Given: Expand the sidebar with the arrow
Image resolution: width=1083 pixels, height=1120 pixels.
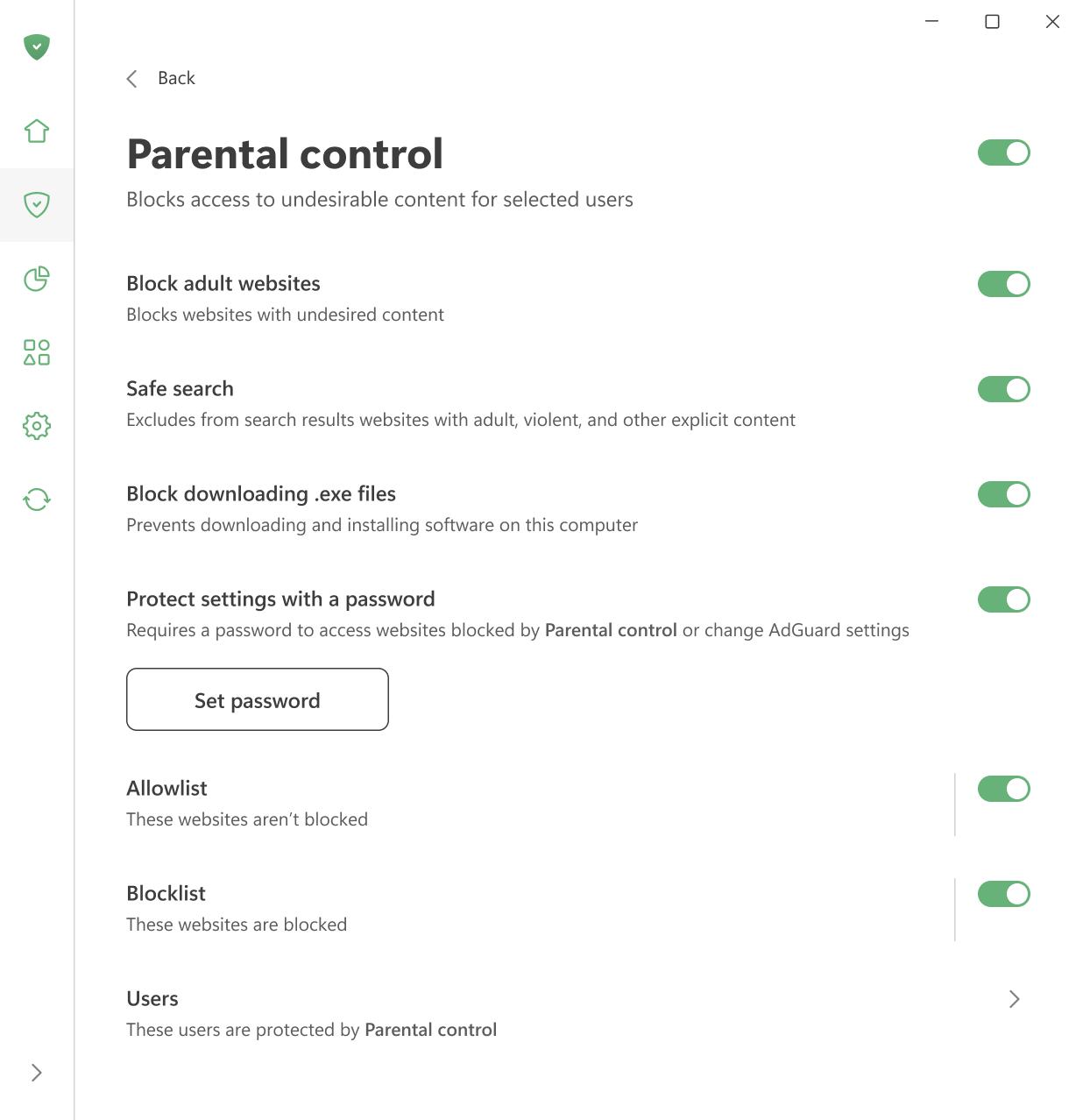Looking at the screenshot, I should coord(37,1073).
